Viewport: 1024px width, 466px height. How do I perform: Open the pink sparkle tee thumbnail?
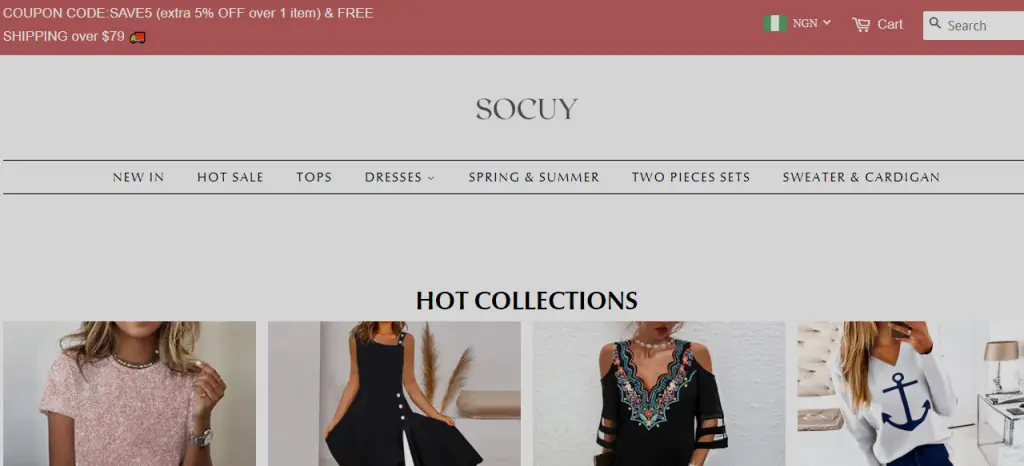(129, 394)
